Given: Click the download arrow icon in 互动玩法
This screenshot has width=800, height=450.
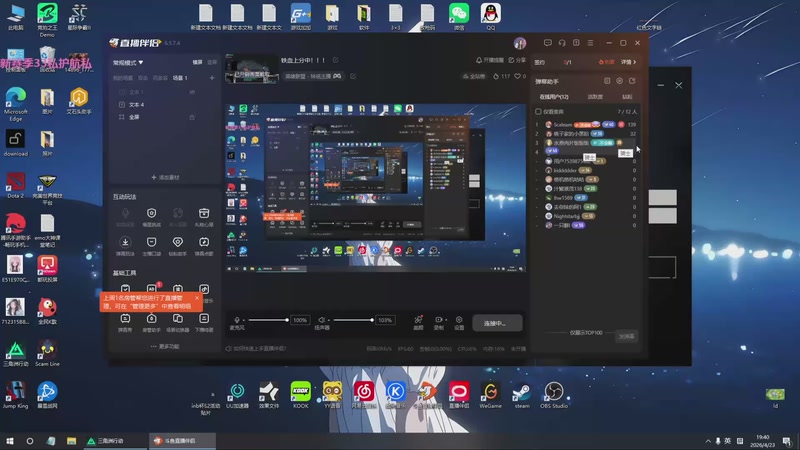Looking at the screenshot, I should click(125, 242).
